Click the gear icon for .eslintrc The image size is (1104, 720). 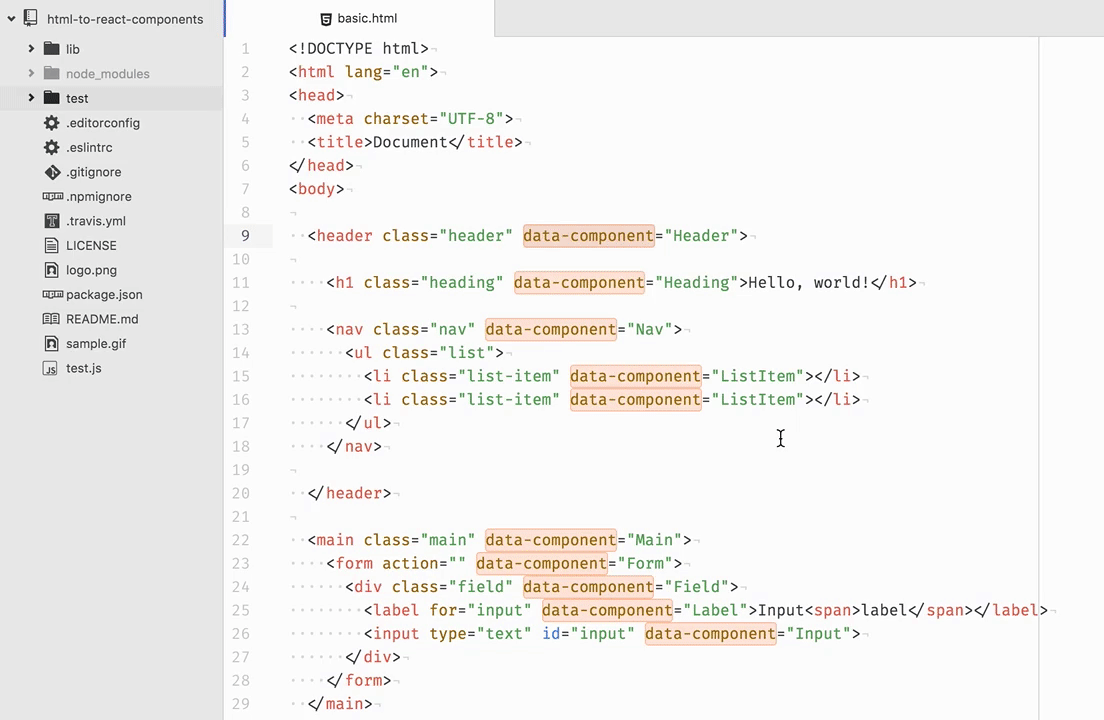tap(52, 147)
